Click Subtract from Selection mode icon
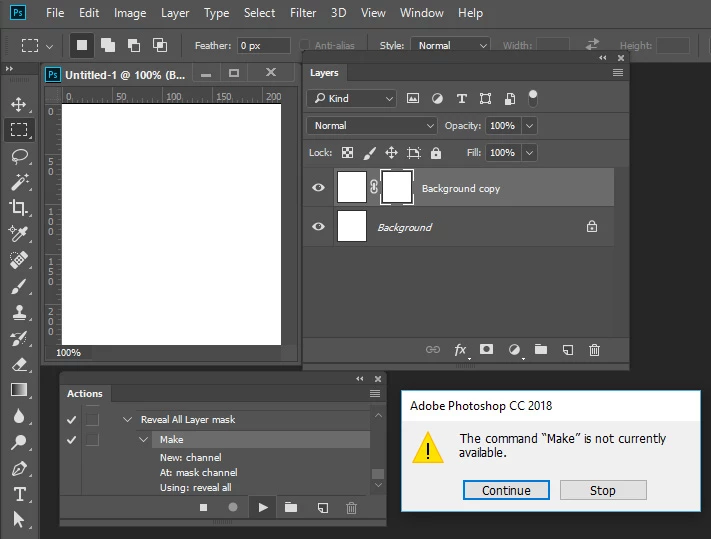 tap(133, 45)
